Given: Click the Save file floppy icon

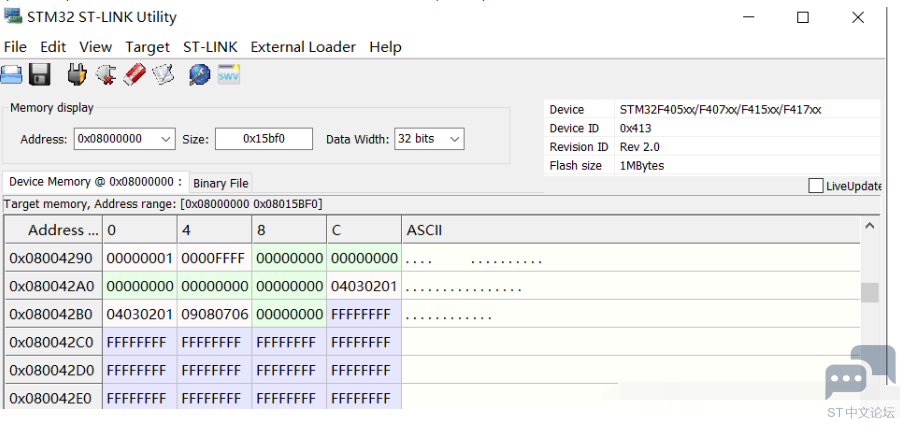Looking at the screenshot, I should click(x=40, y=75).
